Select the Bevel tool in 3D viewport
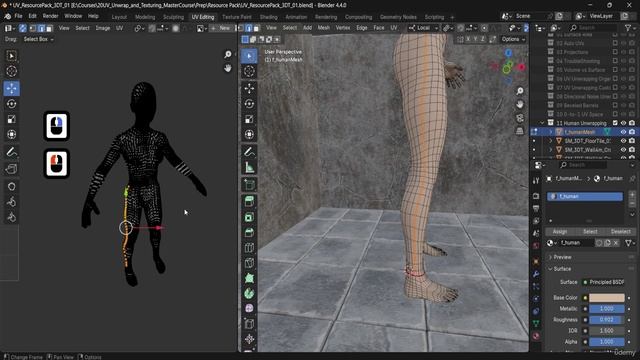Viewport: 640px width, 360px height. pyautogui.click(x=249, y=233)
